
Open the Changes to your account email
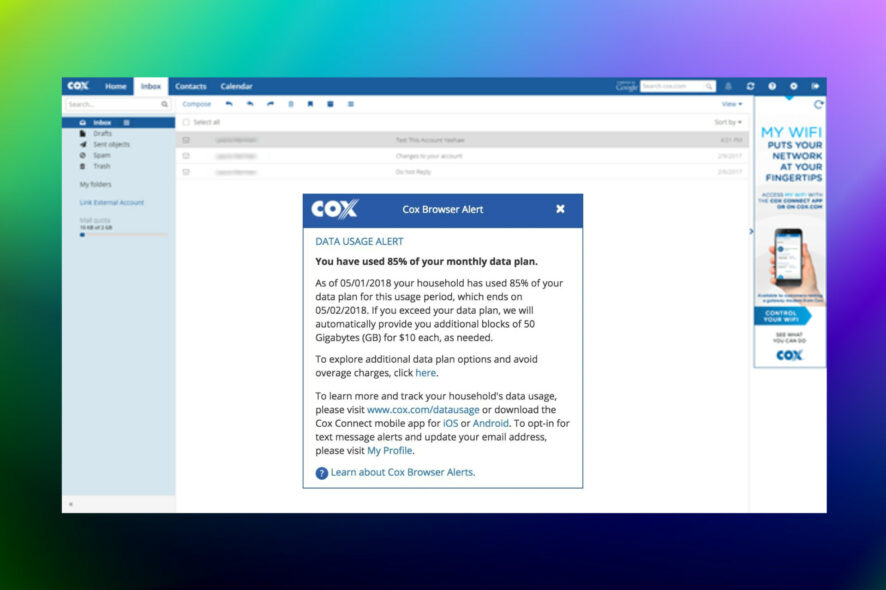click(x=462, y=156)
